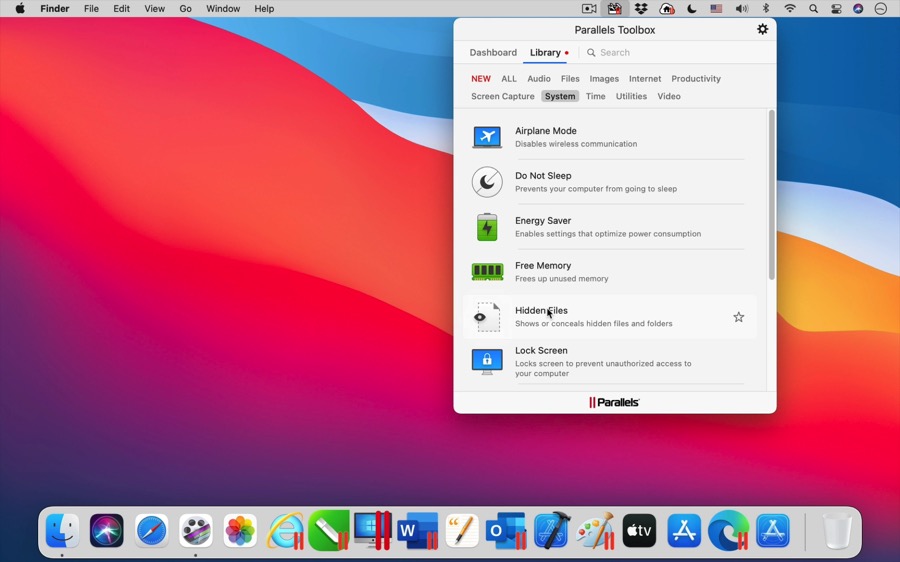The image size is (900, 562).
Task: Star Hidden Files as a favorite
Action: coord(739,317)
